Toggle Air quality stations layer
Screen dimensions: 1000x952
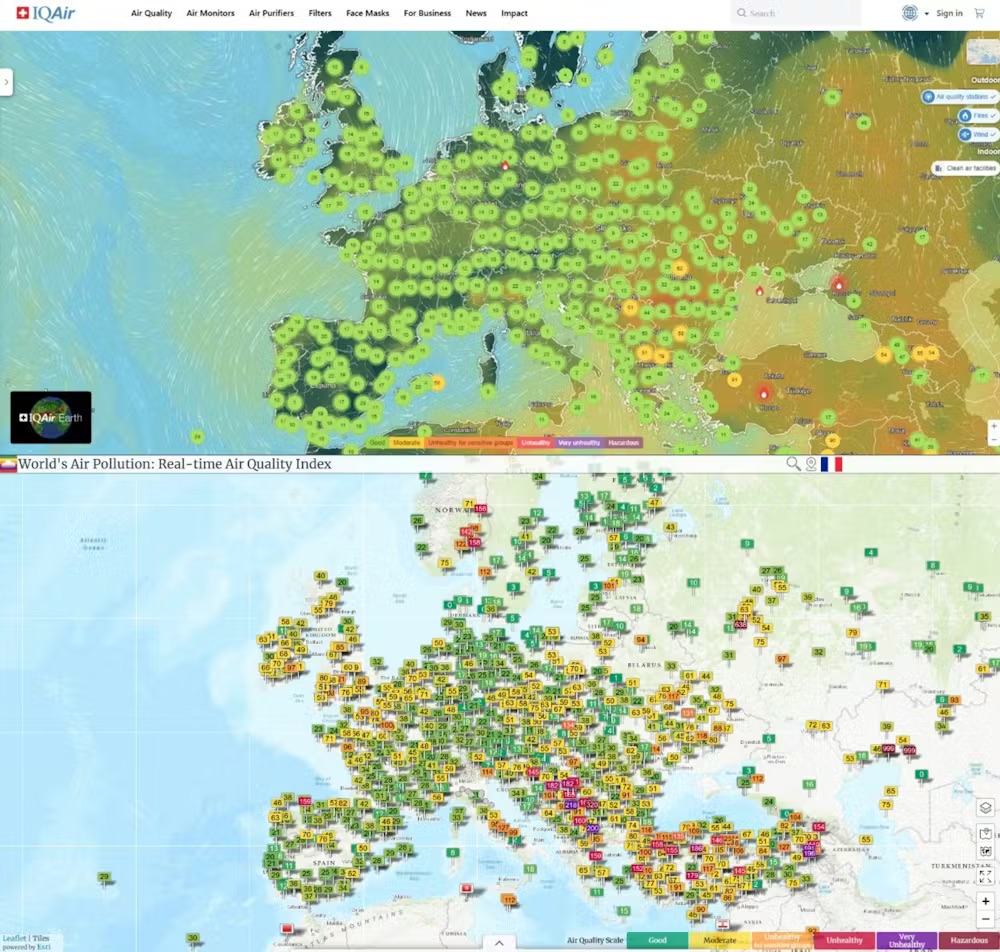click(x=961, y=97)
